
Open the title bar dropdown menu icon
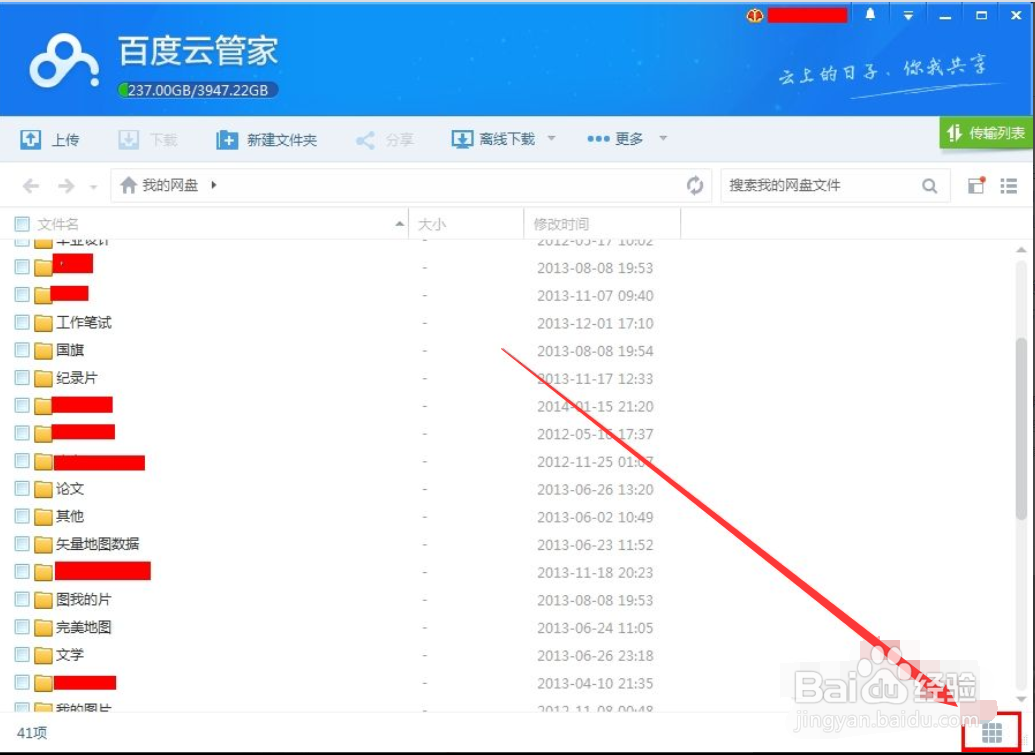(908, 15)
